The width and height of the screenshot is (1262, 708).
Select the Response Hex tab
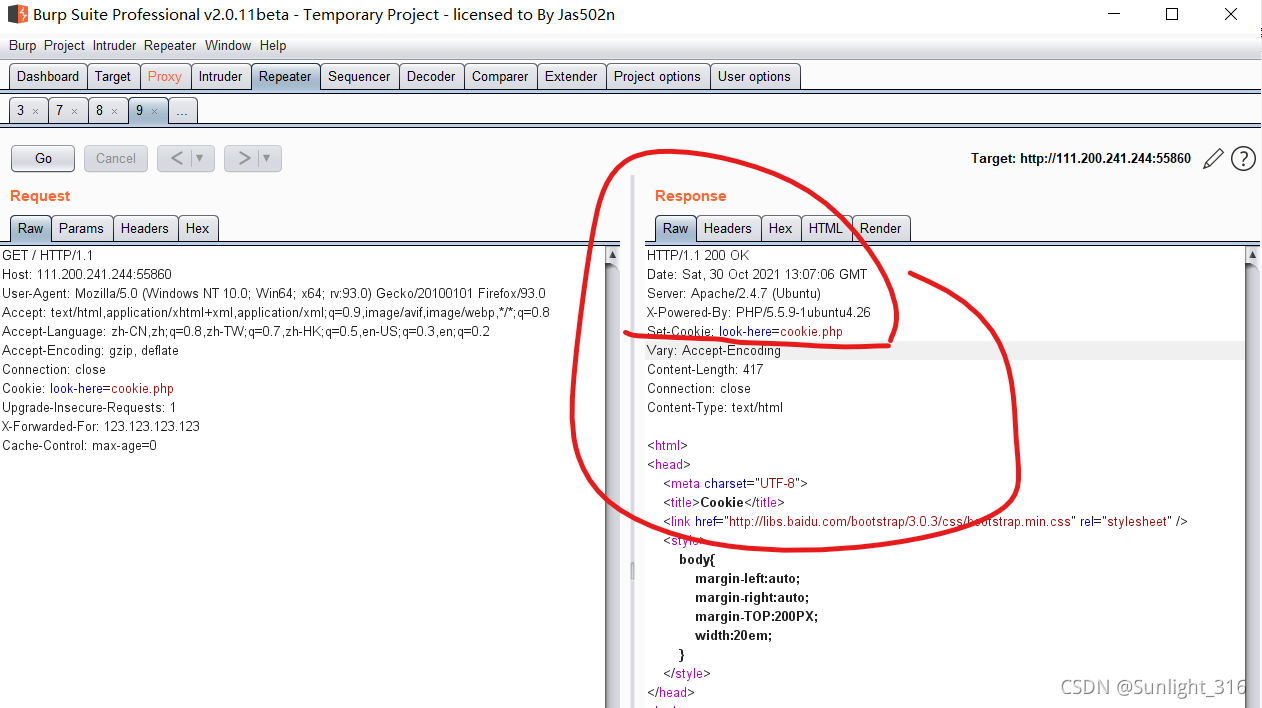(x=781, y=228)
